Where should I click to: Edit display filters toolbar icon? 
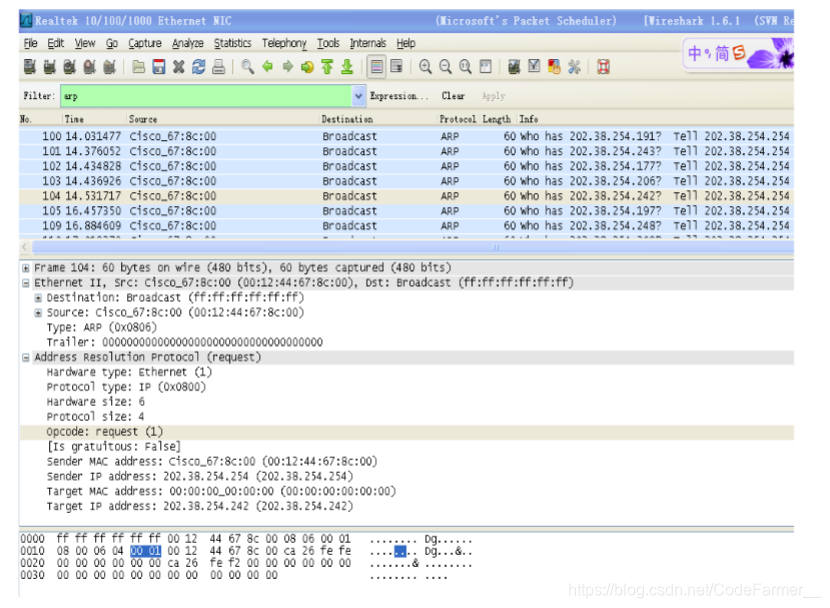point(534,67)
